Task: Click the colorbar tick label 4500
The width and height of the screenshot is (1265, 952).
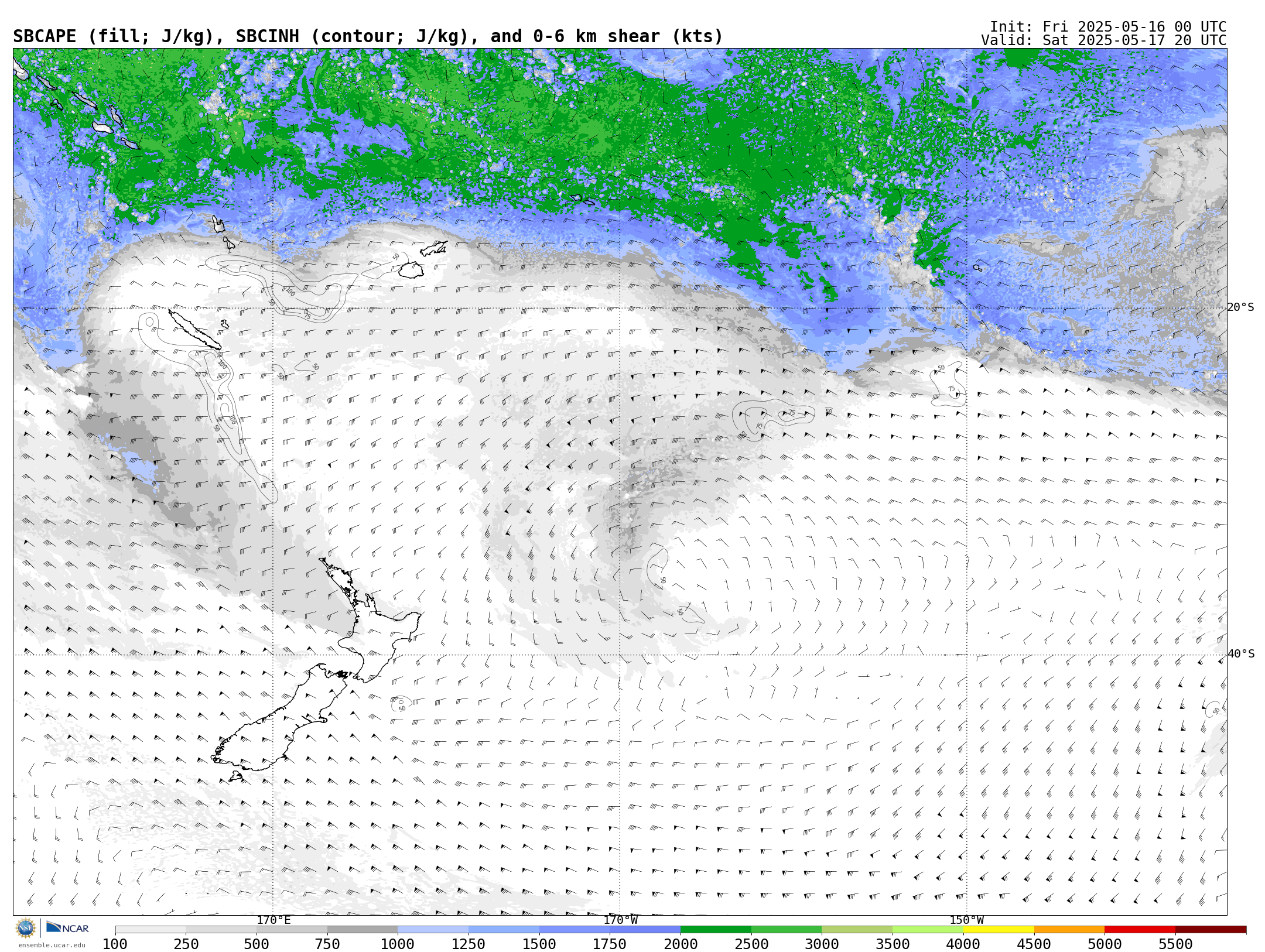Action: 1034,944
